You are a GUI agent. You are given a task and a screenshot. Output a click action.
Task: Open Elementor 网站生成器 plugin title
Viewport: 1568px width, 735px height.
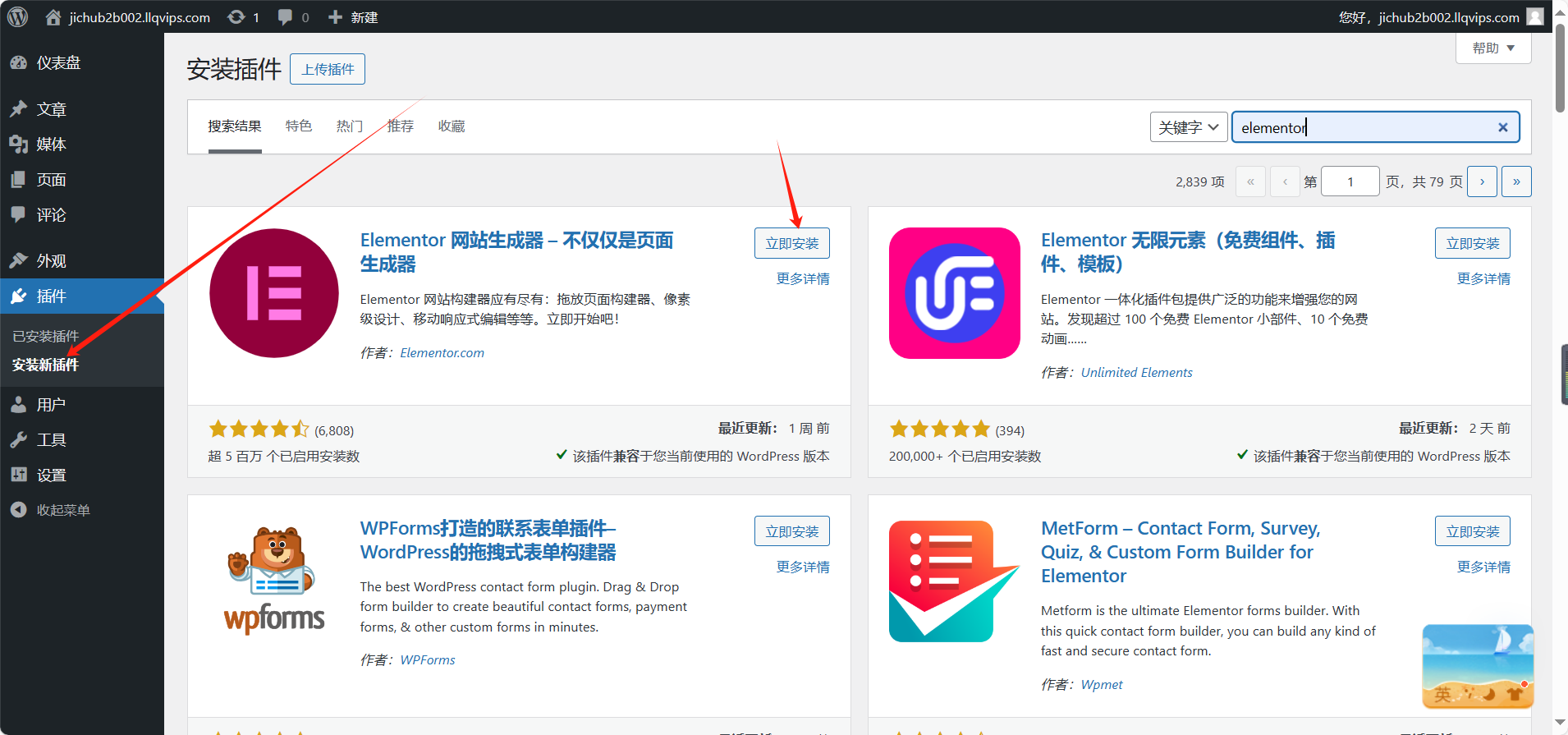517,252
